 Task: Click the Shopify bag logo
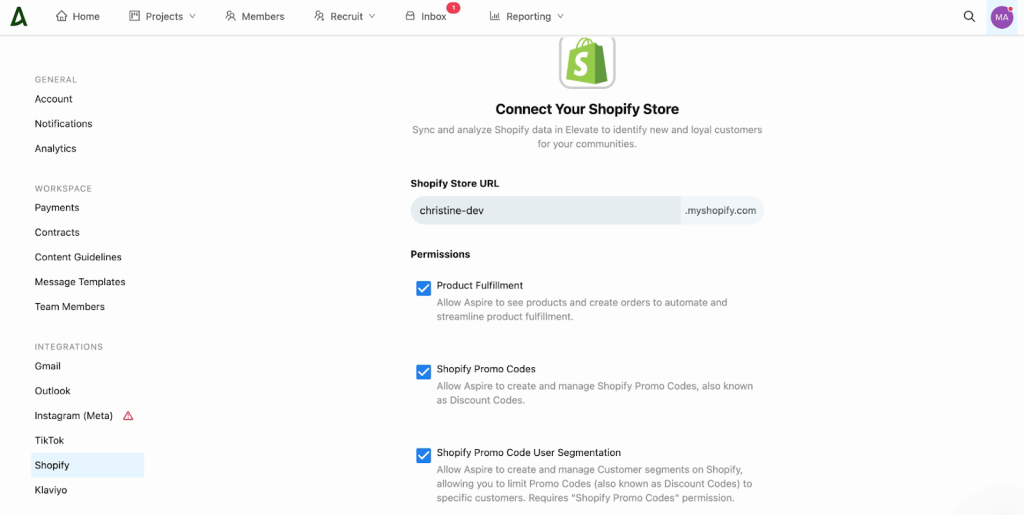tap(587, 61)
